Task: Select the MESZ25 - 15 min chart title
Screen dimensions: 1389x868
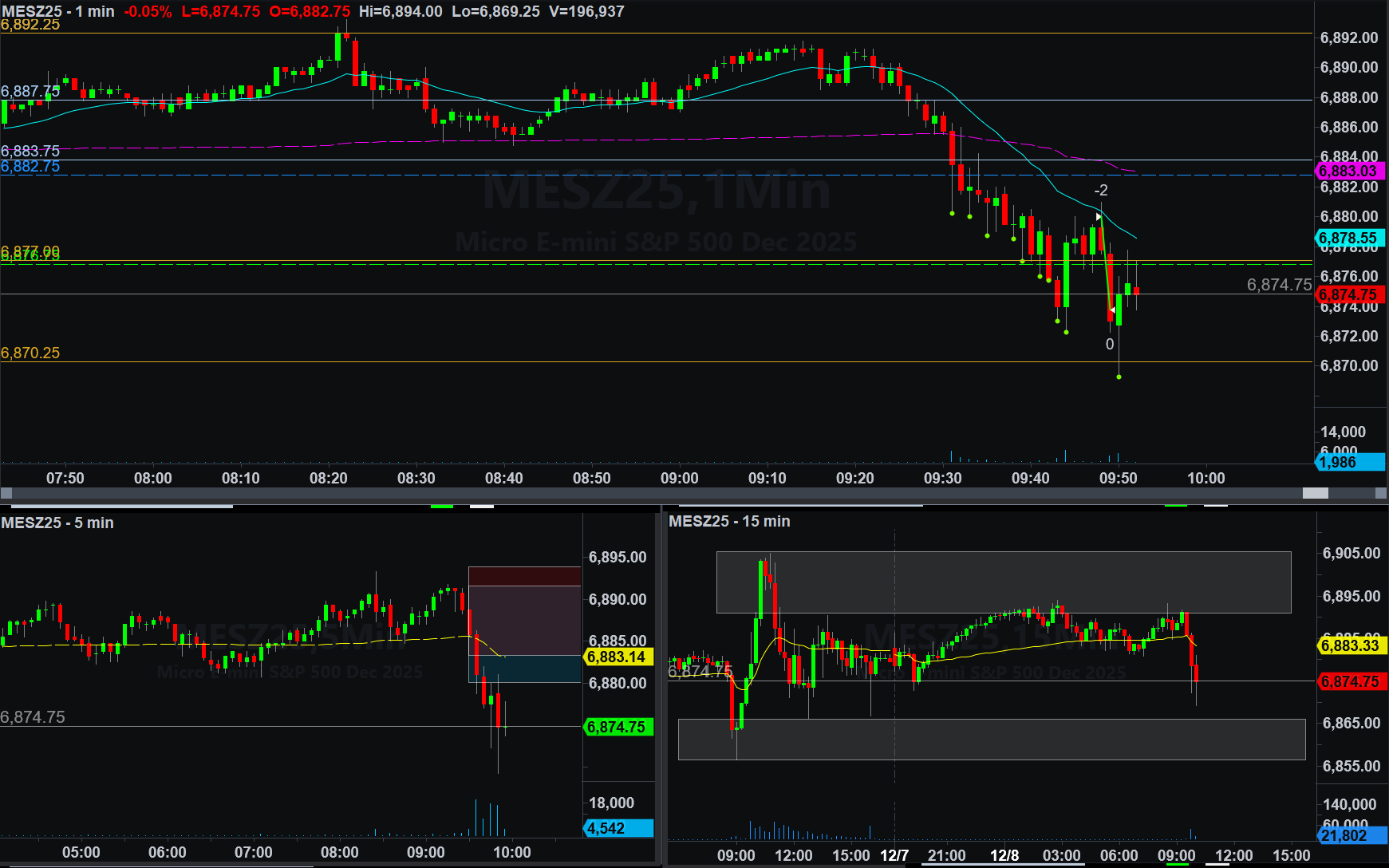Action: (729, 521)
